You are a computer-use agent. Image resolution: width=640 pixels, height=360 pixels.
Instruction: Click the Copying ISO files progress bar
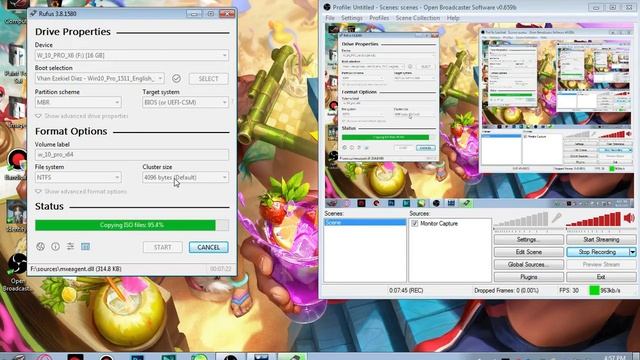point(132,225)
